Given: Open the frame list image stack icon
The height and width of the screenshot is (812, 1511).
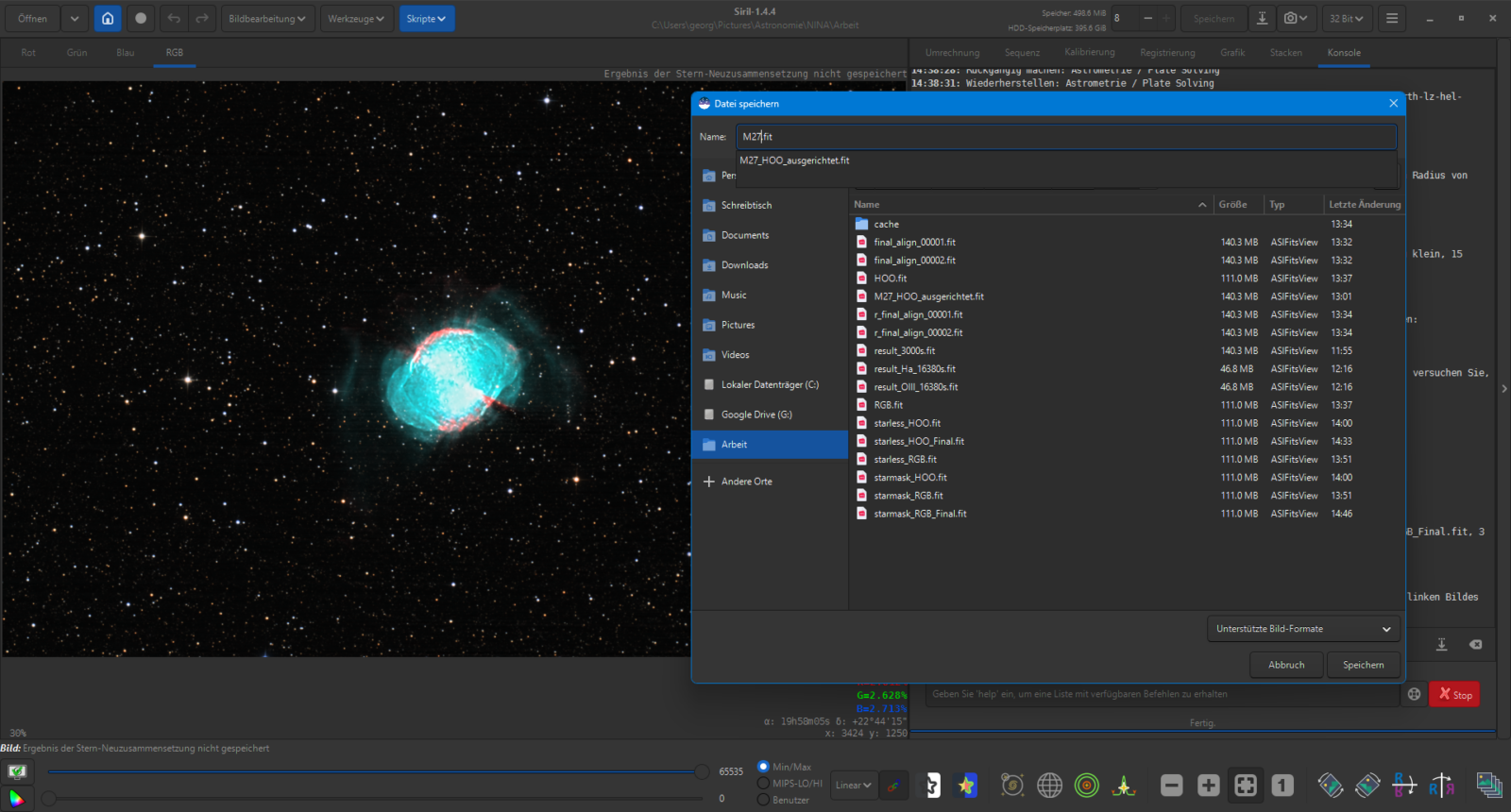Looking at the screenshot, I should click(1489, 786).
